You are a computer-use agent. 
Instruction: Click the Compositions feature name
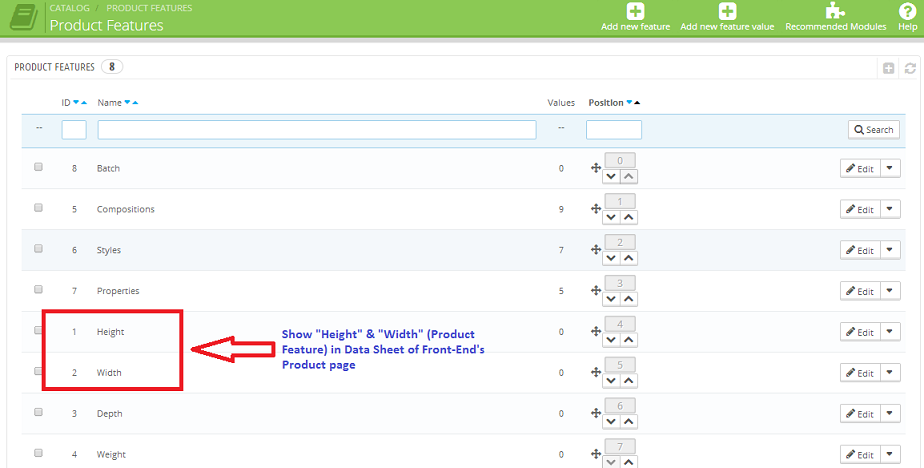coord(126,209)
